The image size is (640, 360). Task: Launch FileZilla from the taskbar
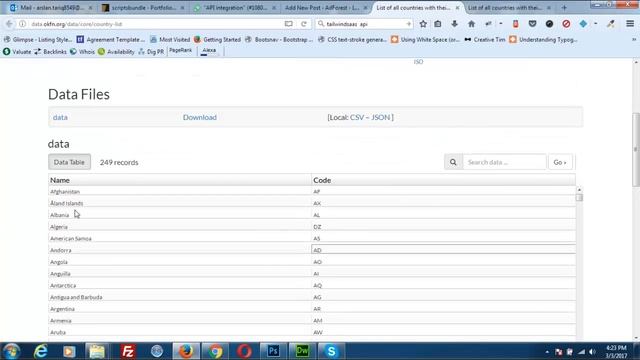128,351
